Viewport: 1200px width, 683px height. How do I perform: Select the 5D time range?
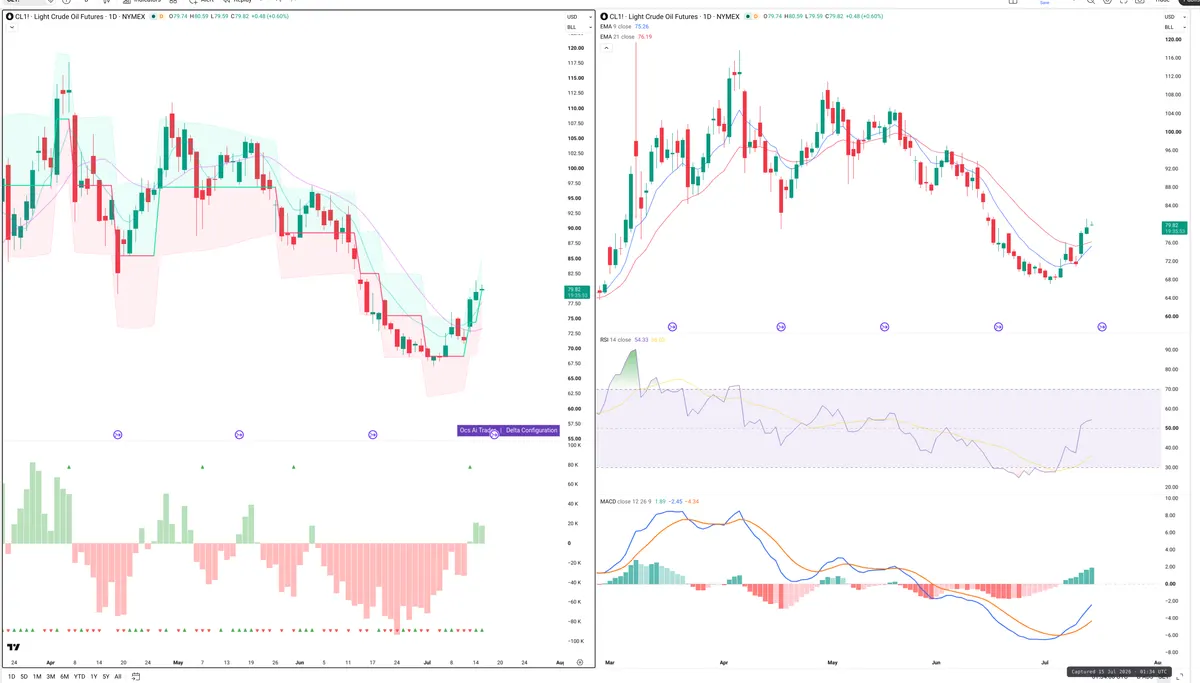(24, 677)
